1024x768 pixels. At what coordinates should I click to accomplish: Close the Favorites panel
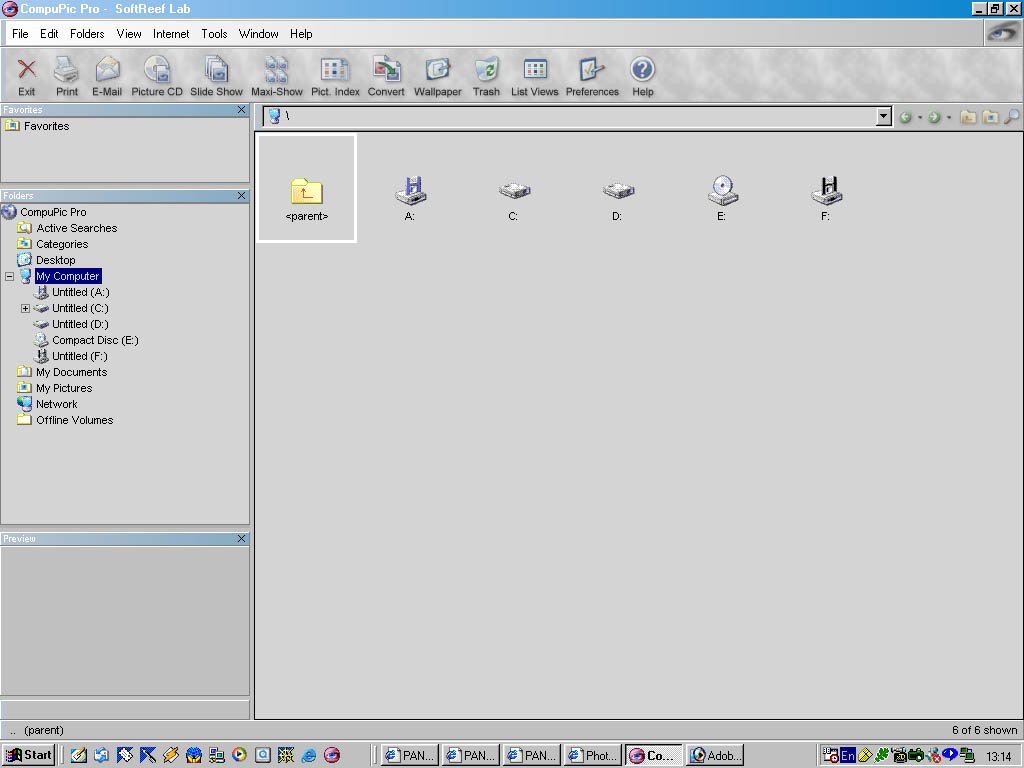[x=242, y=110]
